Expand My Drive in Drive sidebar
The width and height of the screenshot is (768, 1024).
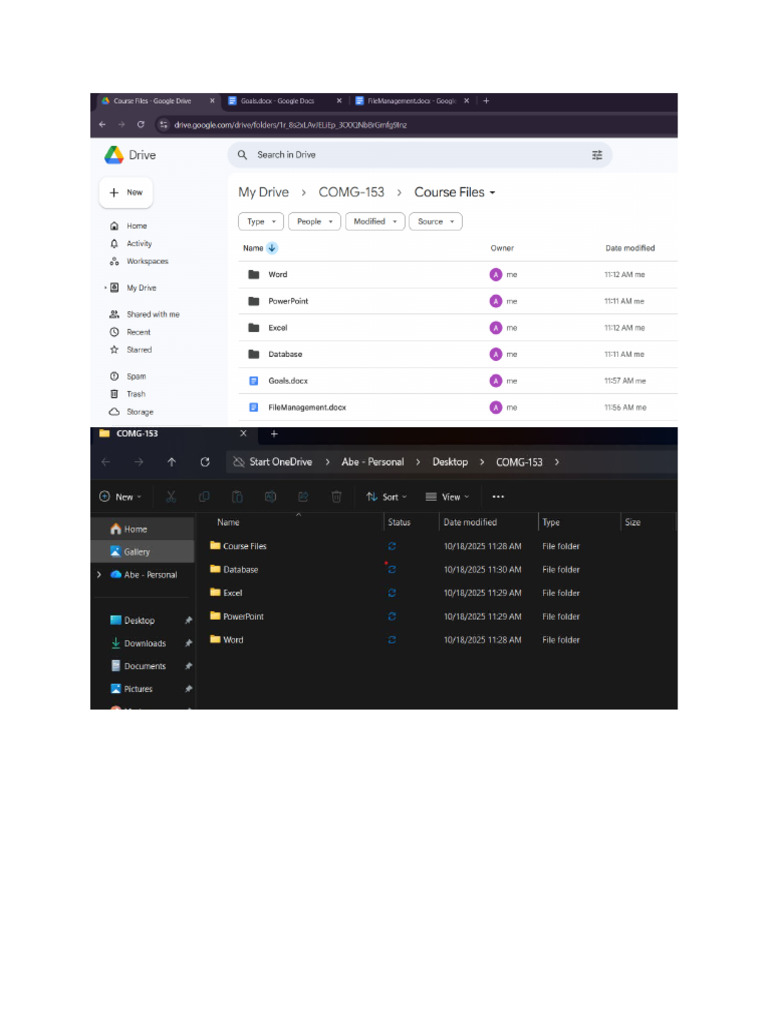[x=105, y=288]
